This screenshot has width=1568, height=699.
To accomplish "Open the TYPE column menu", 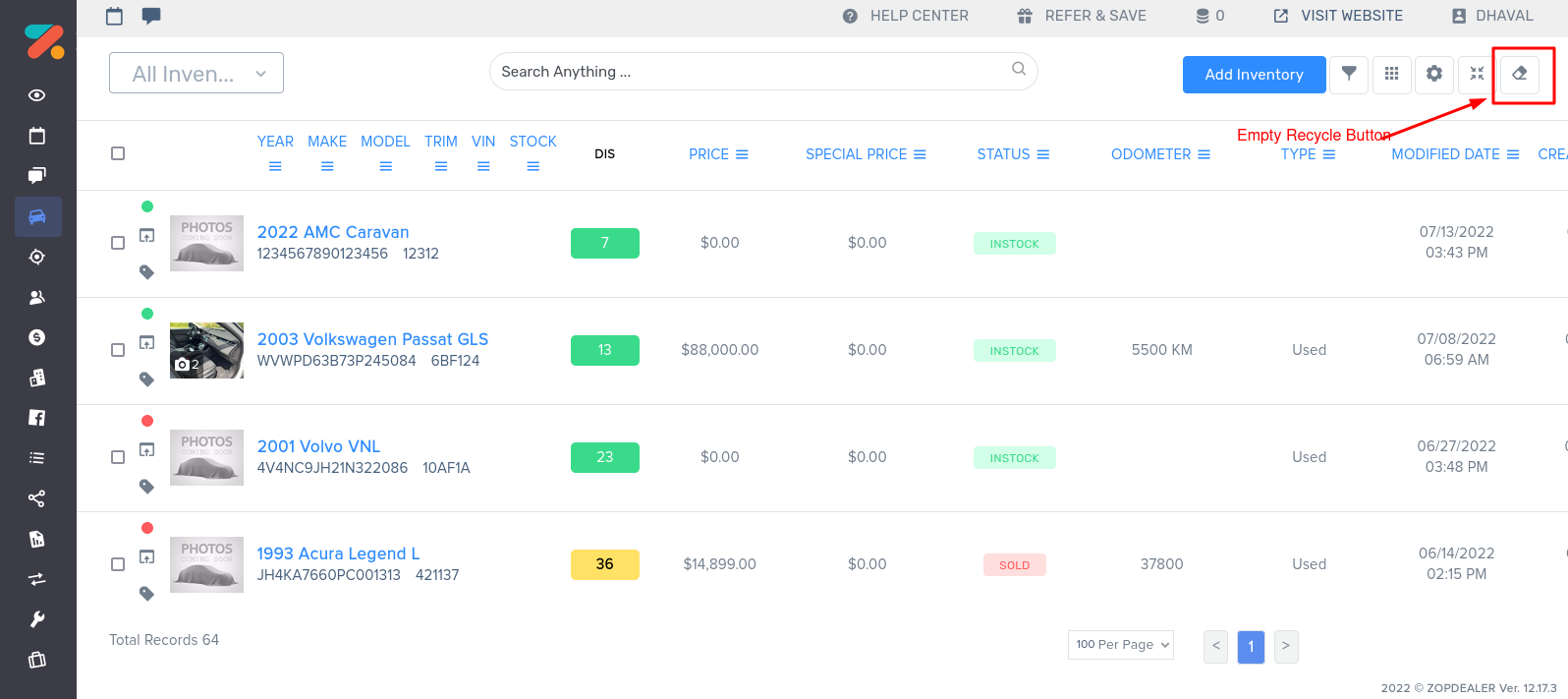I will point(1329,154).
